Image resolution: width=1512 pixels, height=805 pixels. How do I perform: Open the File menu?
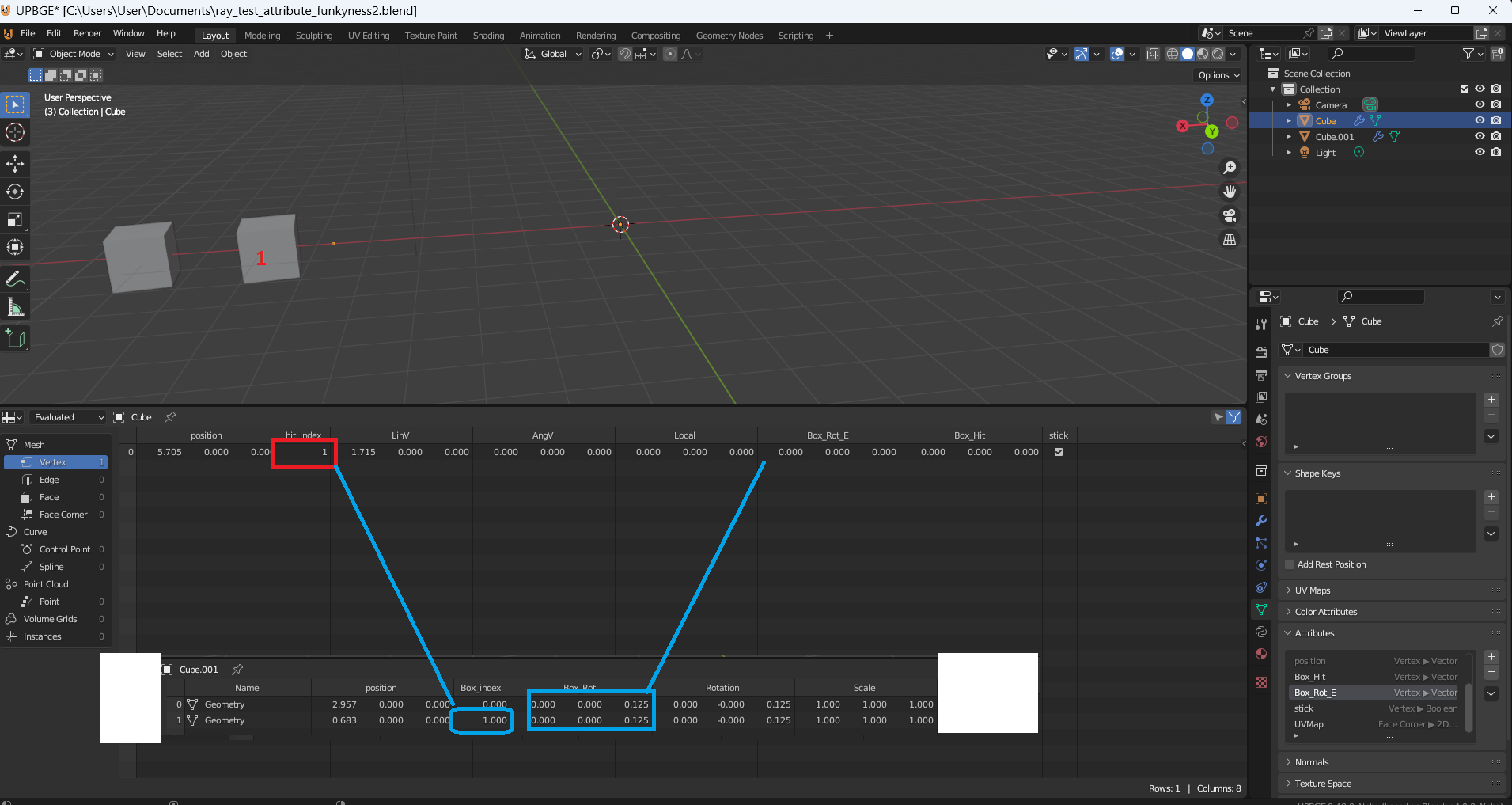point(28,33)
